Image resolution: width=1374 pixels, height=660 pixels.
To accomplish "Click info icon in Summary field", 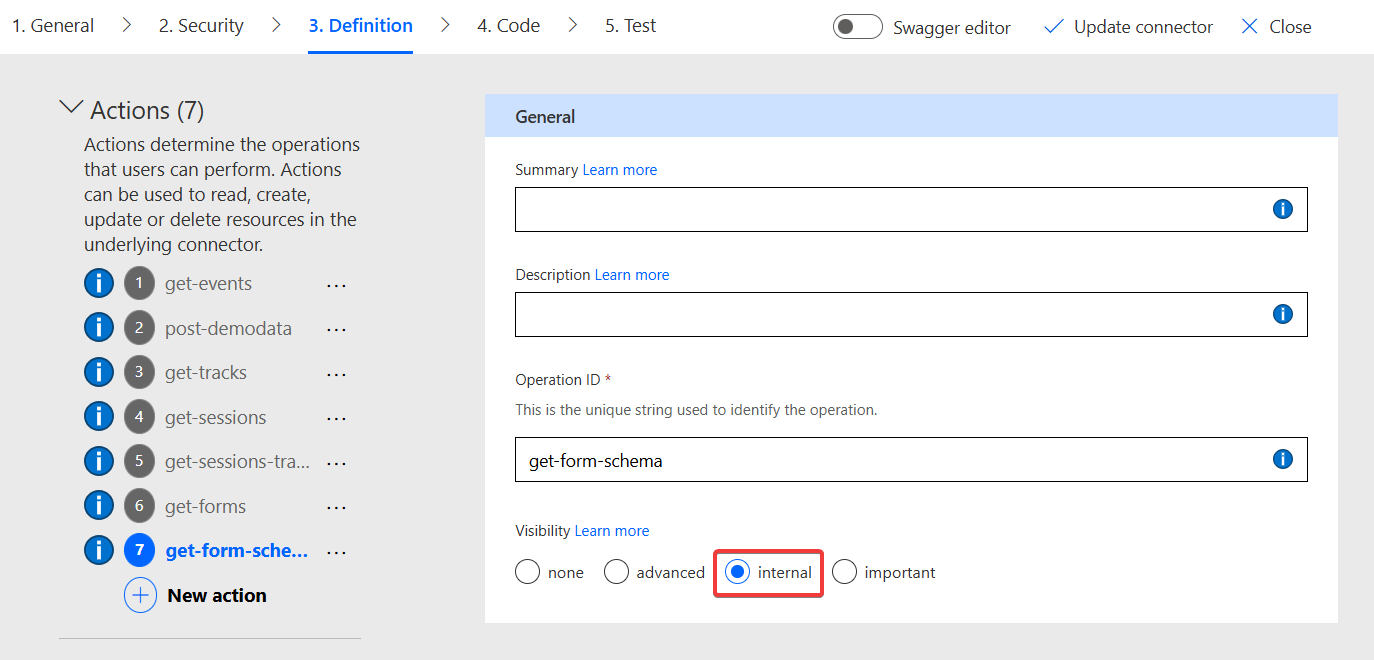I will pyautogui.click(x=1282, y=209).
